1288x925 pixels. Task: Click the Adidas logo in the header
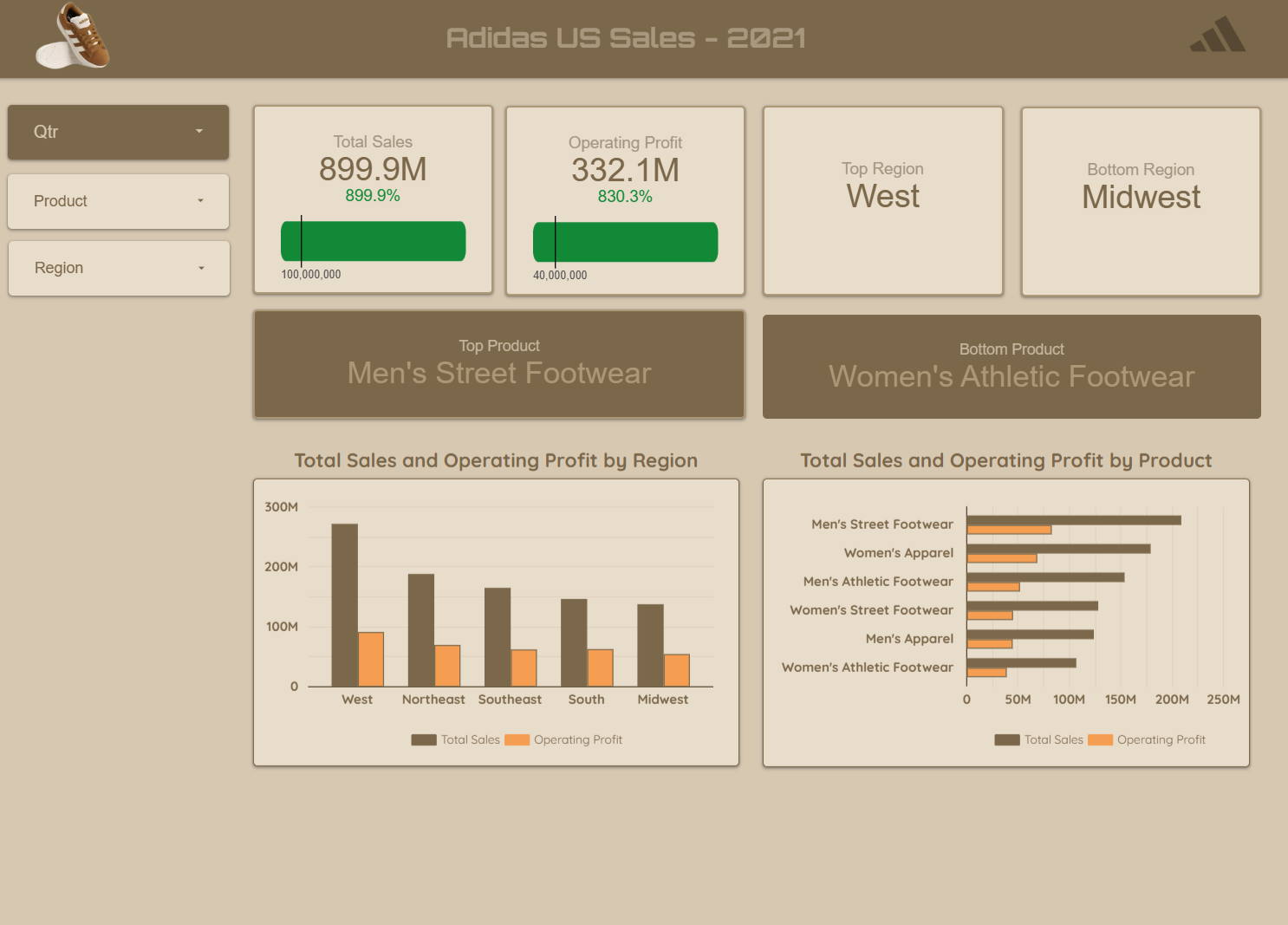(x=1218, y=35)
